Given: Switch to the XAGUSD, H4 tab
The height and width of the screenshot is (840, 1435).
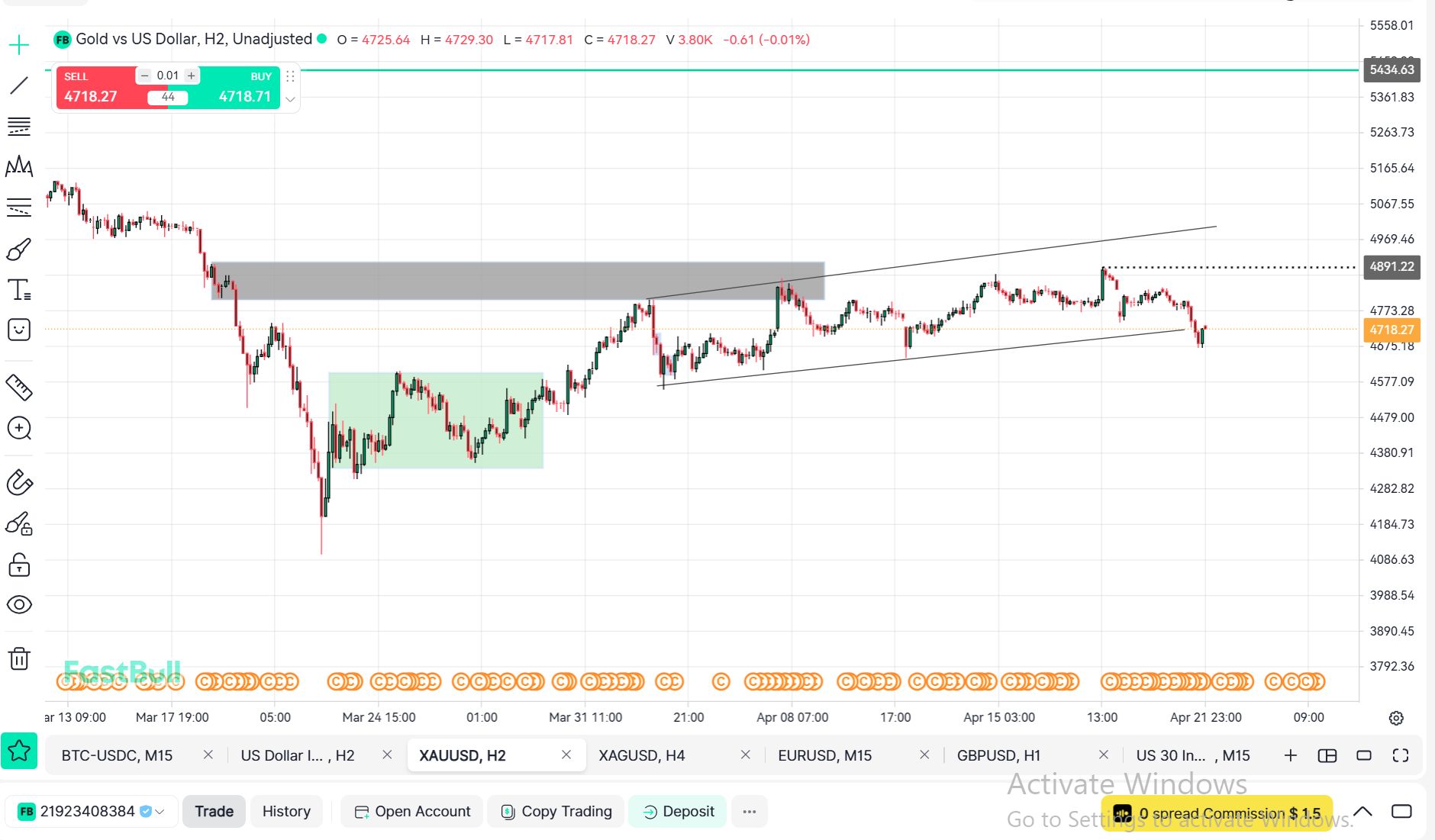Looking at the screenshot, I should (x=641, y=755).
